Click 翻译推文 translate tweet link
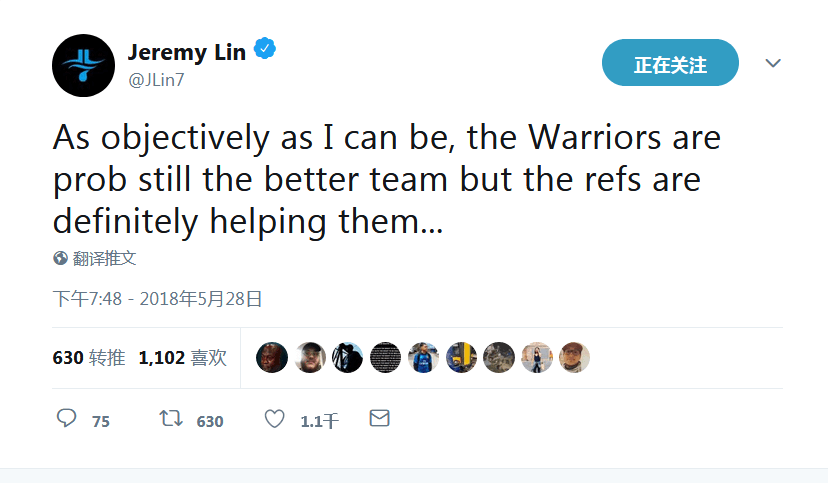 point(104,258)
